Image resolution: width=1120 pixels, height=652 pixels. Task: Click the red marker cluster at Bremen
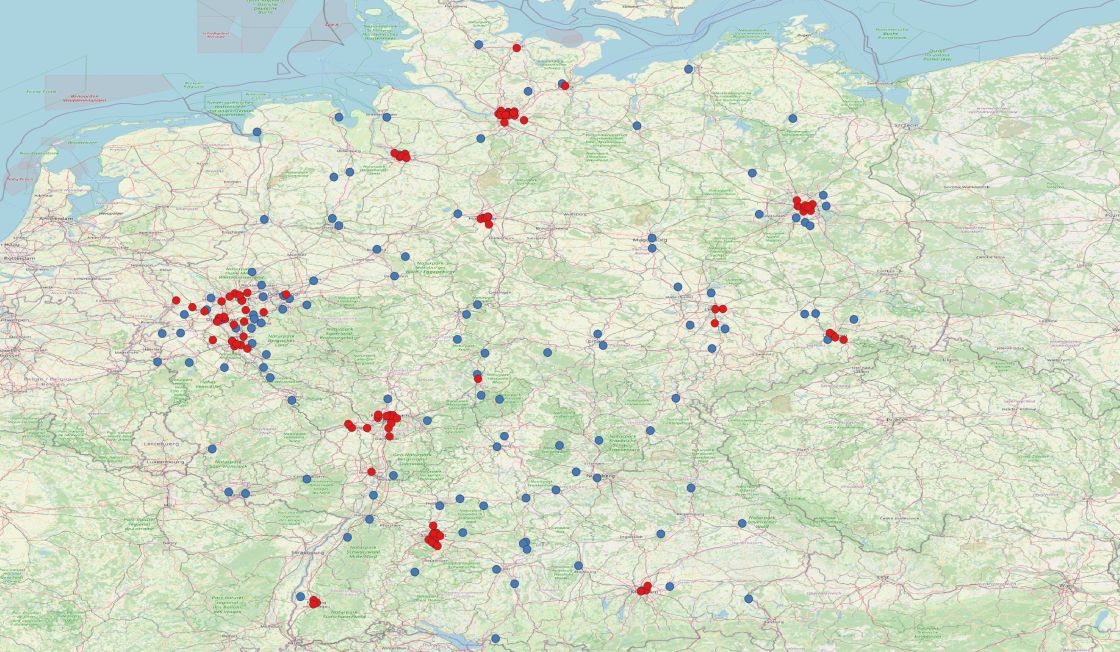[x=400, y=155]
